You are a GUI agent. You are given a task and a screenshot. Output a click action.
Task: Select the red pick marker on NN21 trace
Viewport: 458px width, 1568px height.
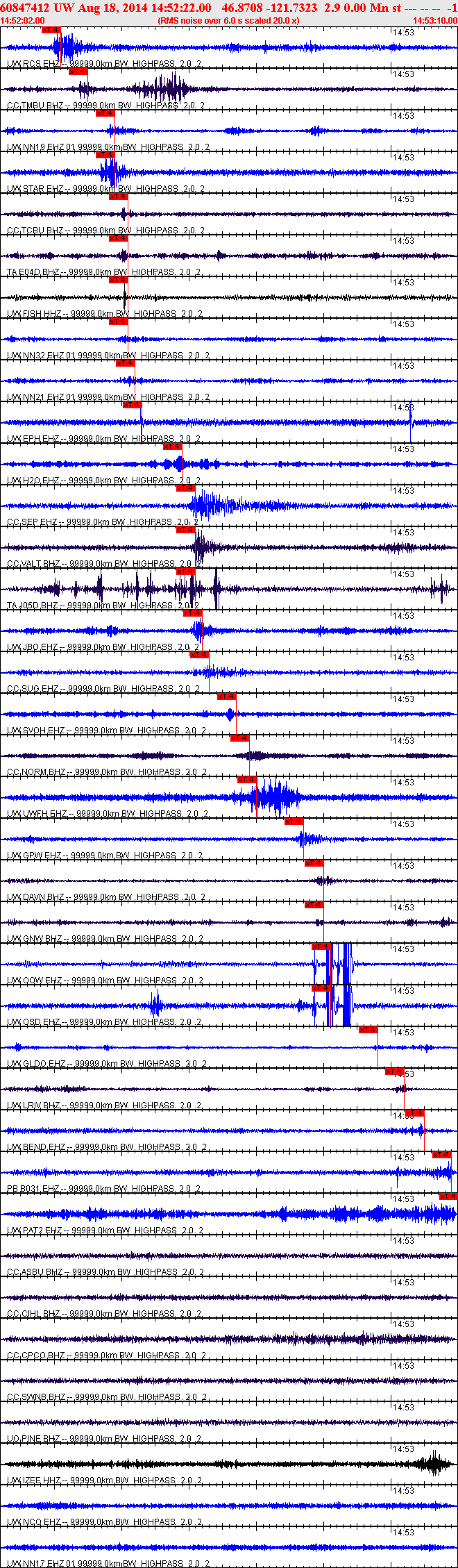(x=126, y=363)
